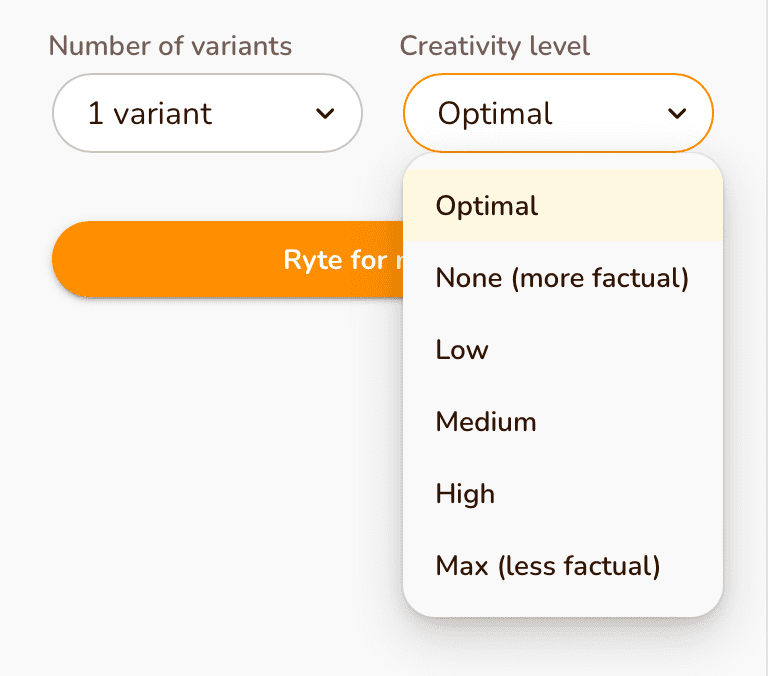Click the chevron in the variants dropdown

(x=325, y=114)
